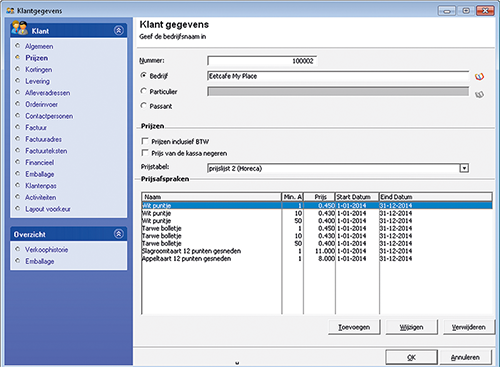Select the Bedrijf radio button
This screenshot has height=367, width=500.
click(144, 75)
